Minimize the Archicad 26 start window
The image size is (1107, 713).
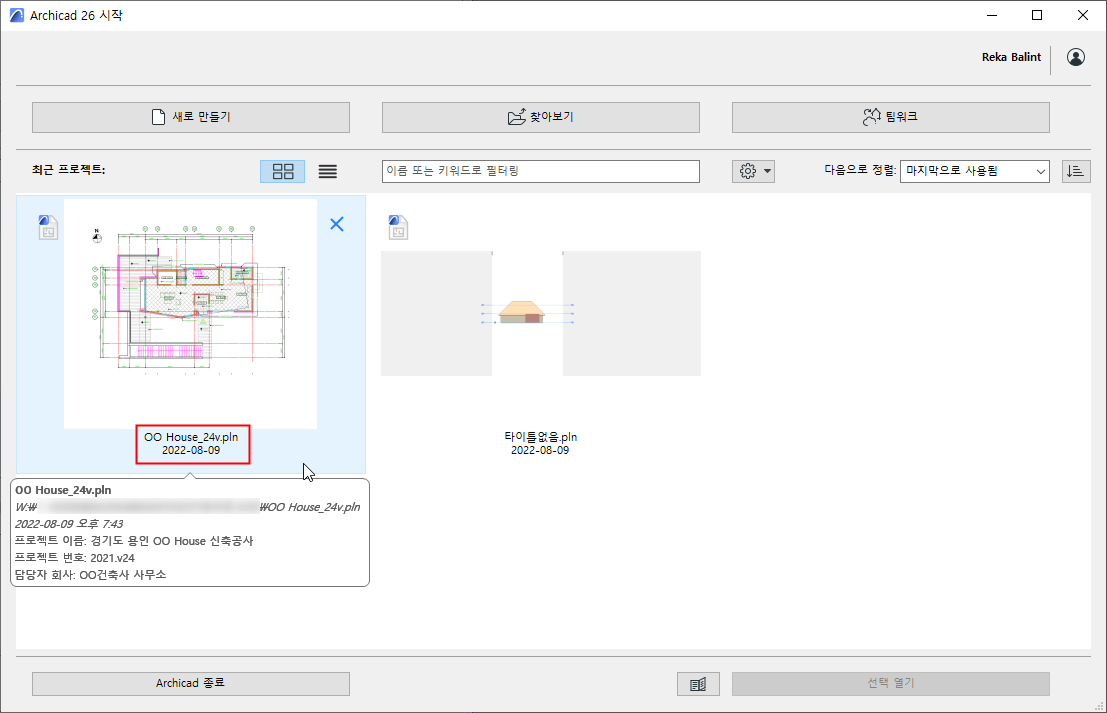coord(992,15)
